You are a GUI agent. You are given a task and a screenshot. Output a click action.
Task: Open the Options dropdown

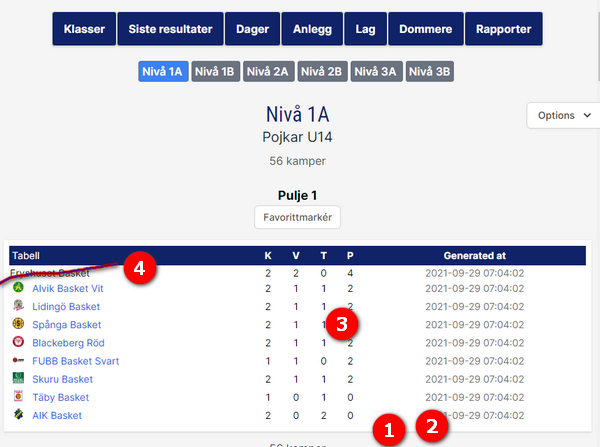[563, 115]
